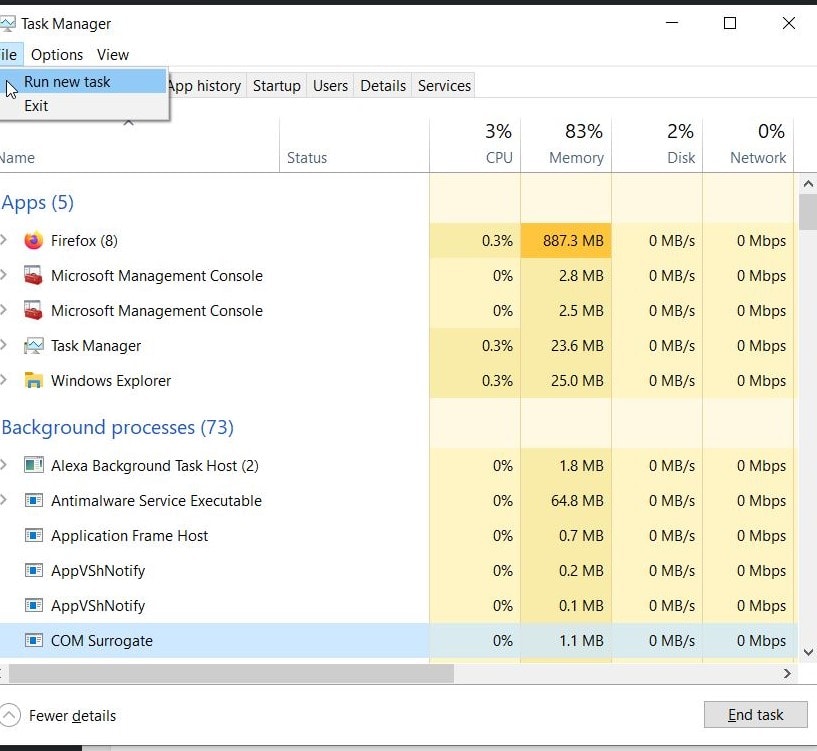This screenshot has width=817, height=751.
Task: Click the Apps (5) group heading
Action: [38, 202]
